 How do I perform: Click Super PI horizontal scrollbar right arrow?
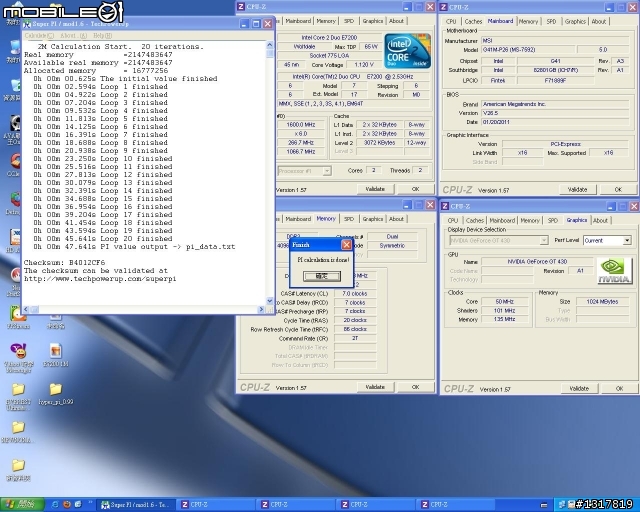[262, 309]
